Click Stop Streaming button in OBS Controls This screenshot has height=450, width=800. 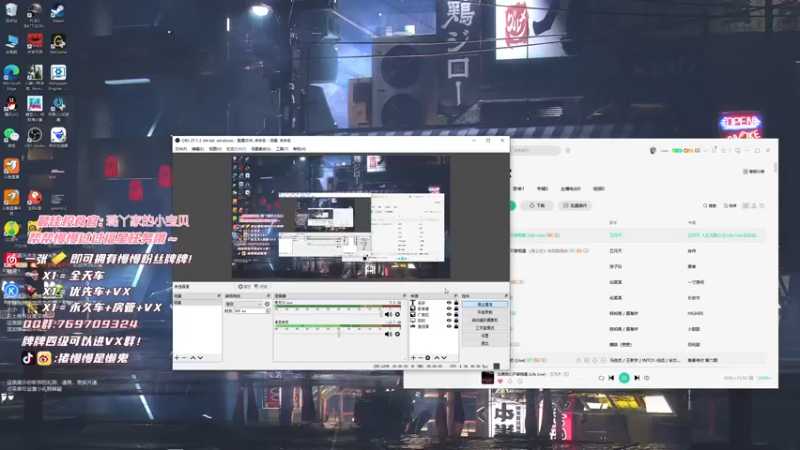point(485,304)
